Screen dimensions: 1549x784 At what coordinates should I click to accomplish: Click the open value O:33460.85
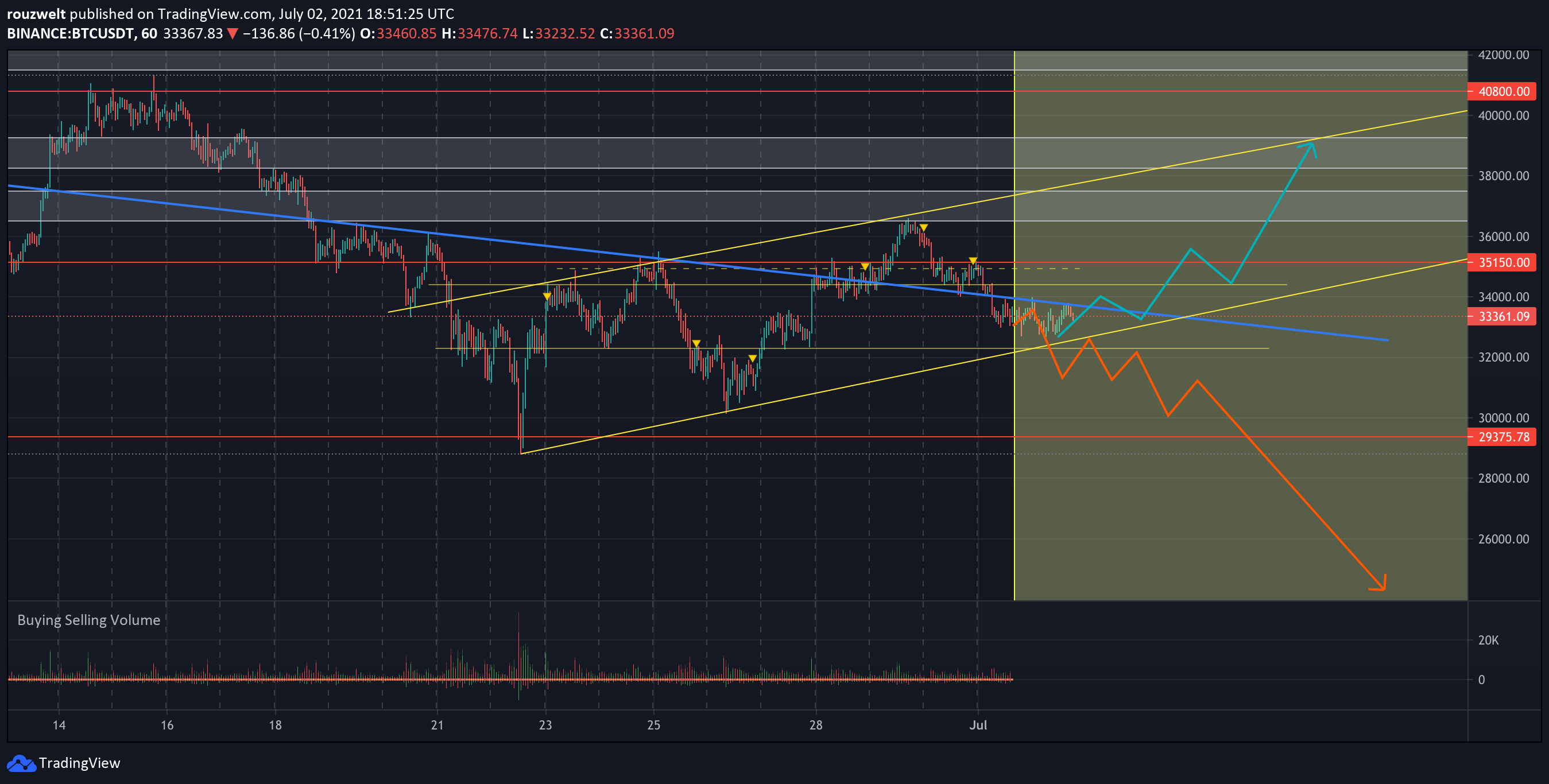pyautogui.click(x=398, y=34)
